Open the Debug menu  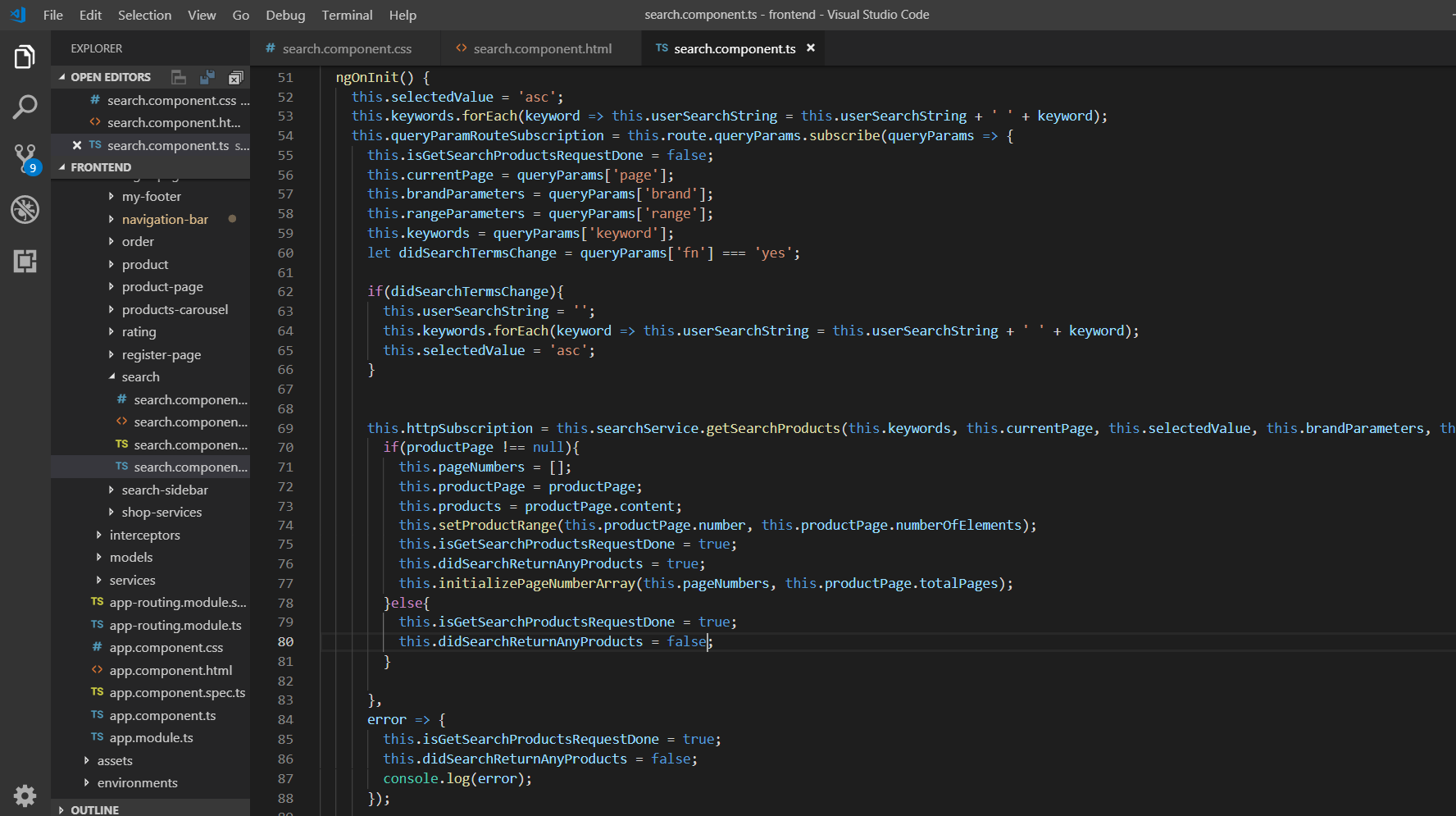click(x=285, y=15)
